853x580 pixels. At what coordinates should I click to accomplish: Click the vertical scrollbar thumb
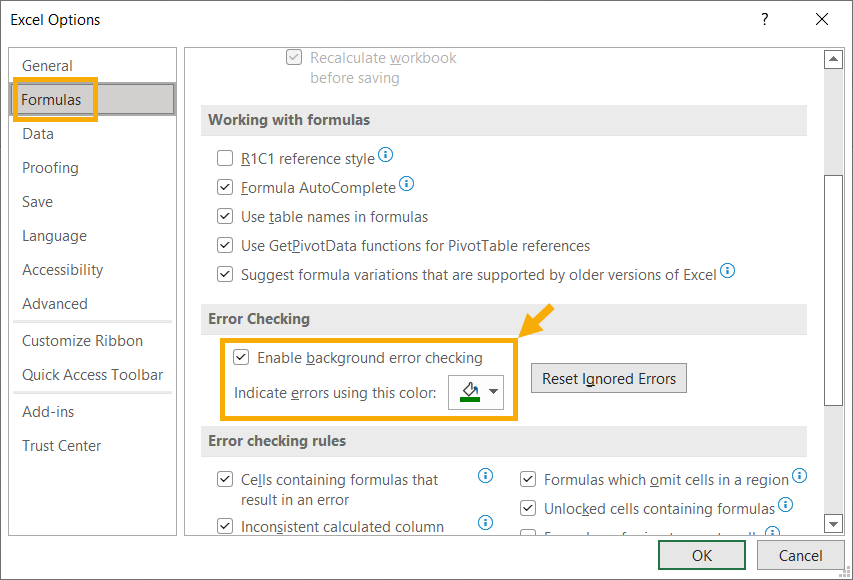[x=833, y=290]
